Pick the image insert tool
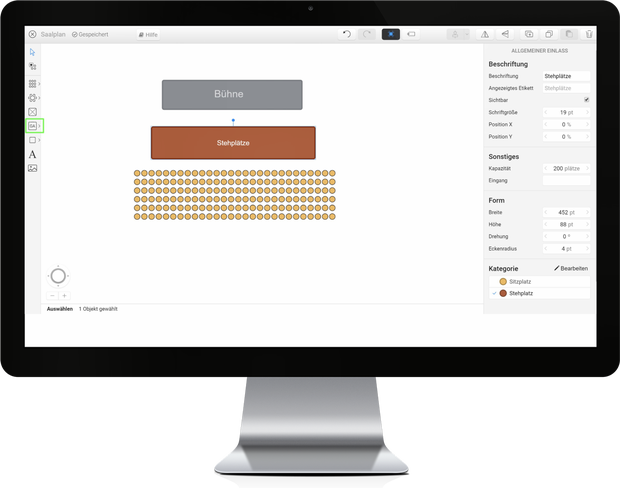620x488 pixels. [32, 168]
